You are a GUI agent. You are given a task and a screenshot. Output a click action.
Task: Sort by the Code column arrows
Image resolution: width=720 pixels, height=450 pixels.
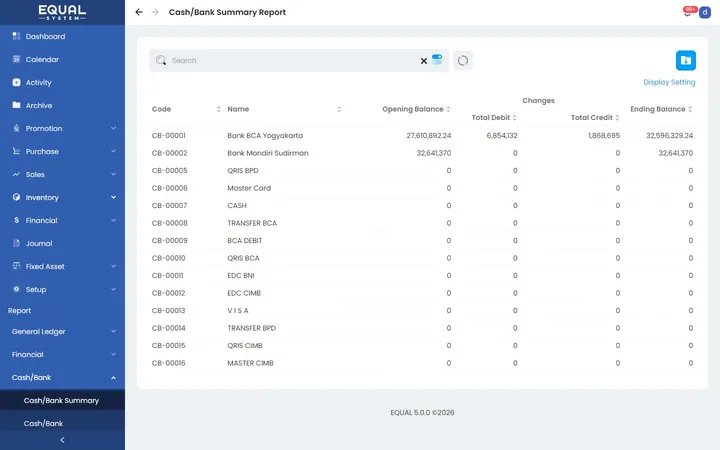coord(219,109)
